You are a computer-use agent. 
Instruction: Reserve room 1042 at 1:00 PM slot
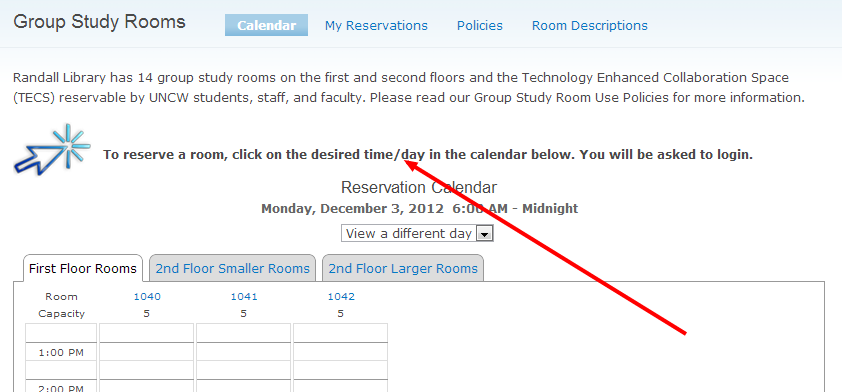tap(340, 352)
